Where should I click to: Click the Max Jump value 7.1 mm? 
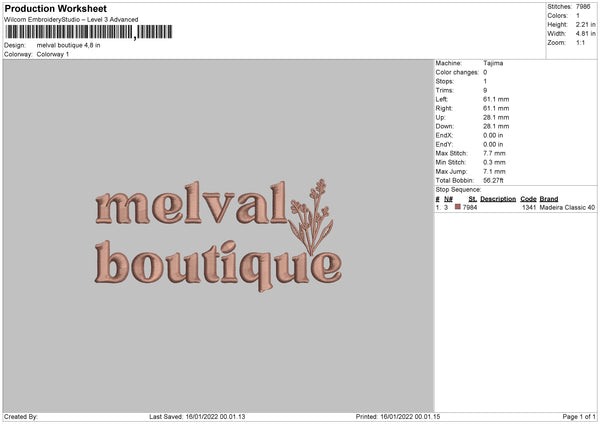494,171
